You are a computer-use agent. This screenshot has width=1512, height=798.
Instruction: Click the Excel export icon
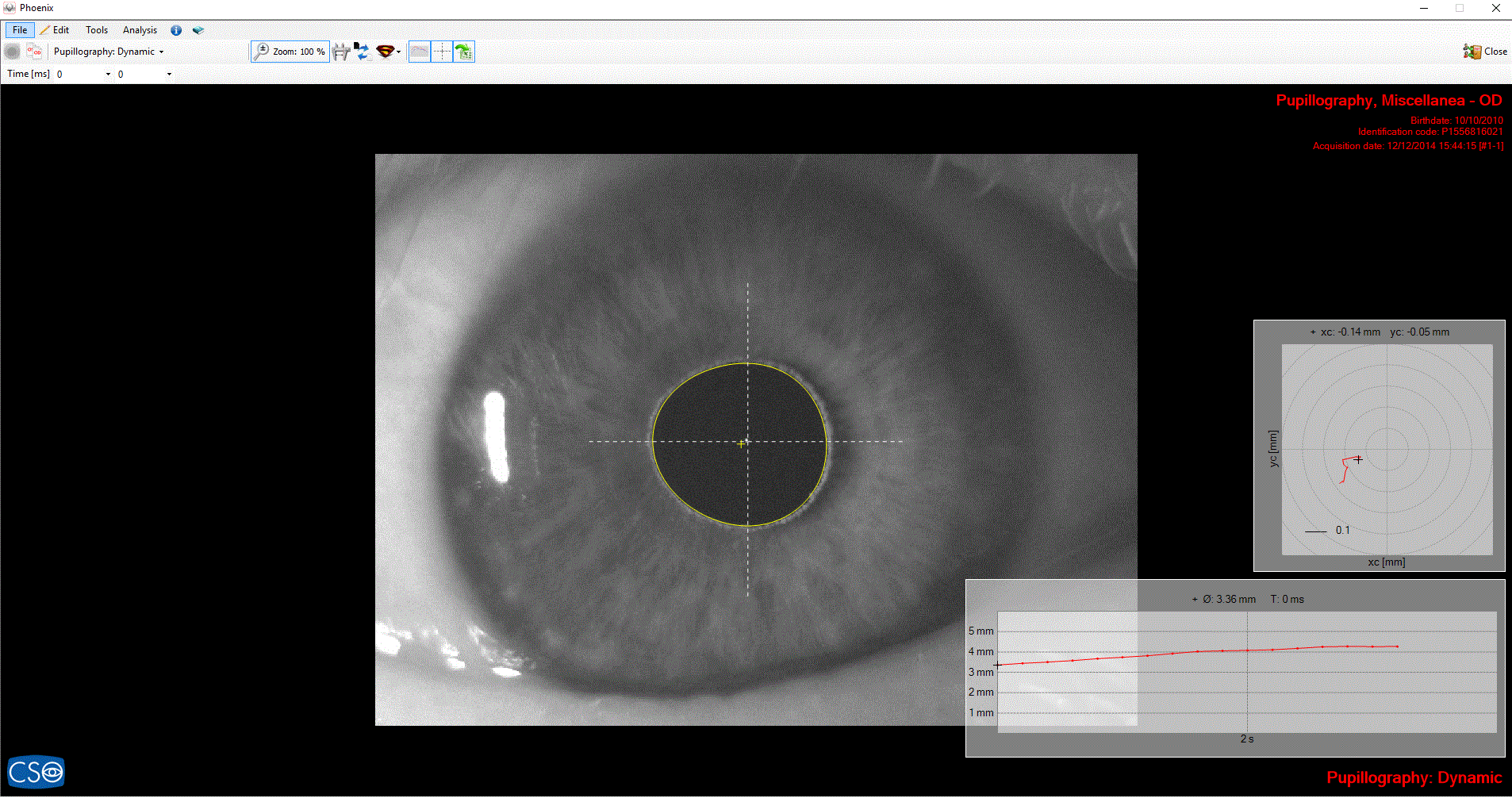pos(464,52)
